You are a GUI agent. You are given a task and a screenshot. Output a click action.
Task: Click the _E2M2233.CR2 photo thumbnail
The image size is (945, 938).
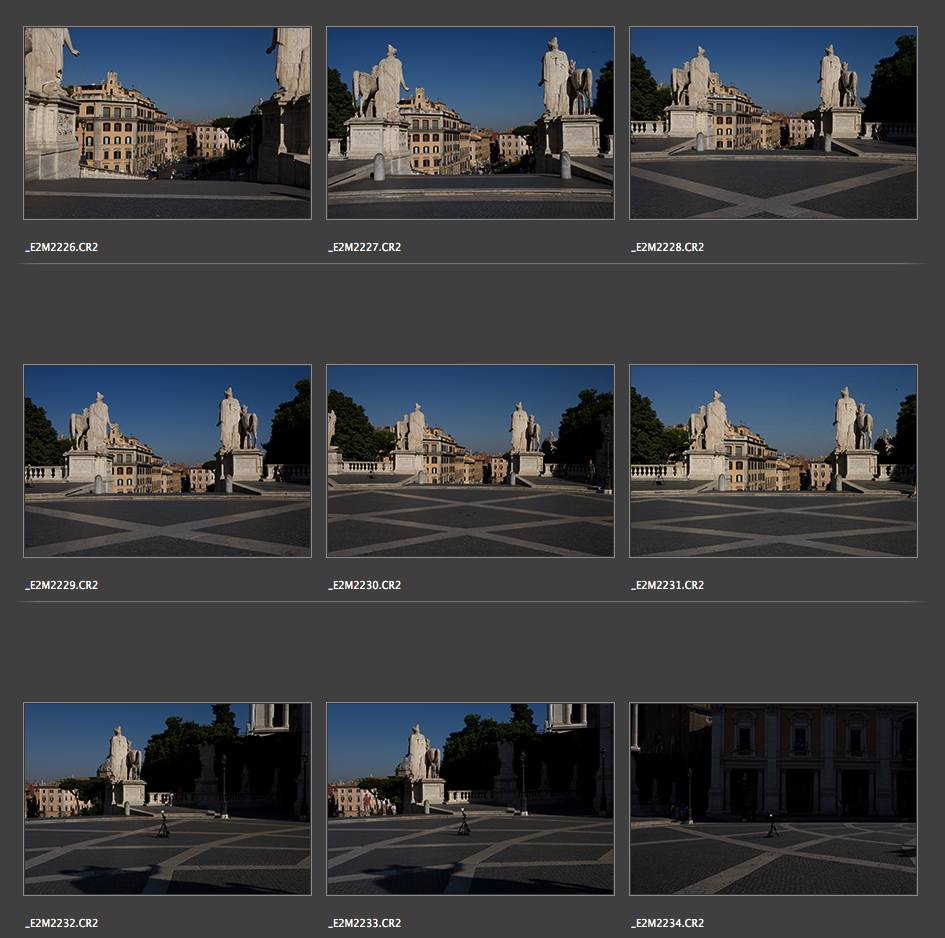tap(470, 798)
